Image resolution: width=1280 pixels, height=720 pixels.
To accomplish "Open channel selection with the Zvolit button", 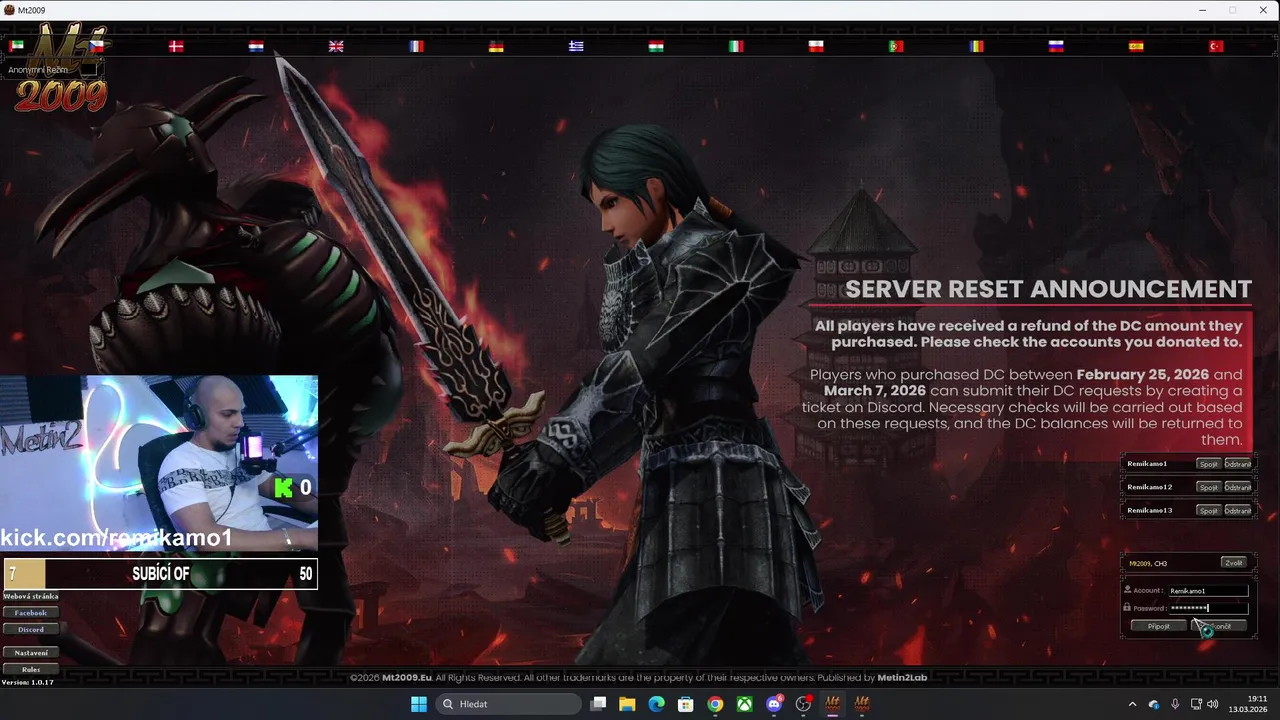I will click(x=1233, y=562).
